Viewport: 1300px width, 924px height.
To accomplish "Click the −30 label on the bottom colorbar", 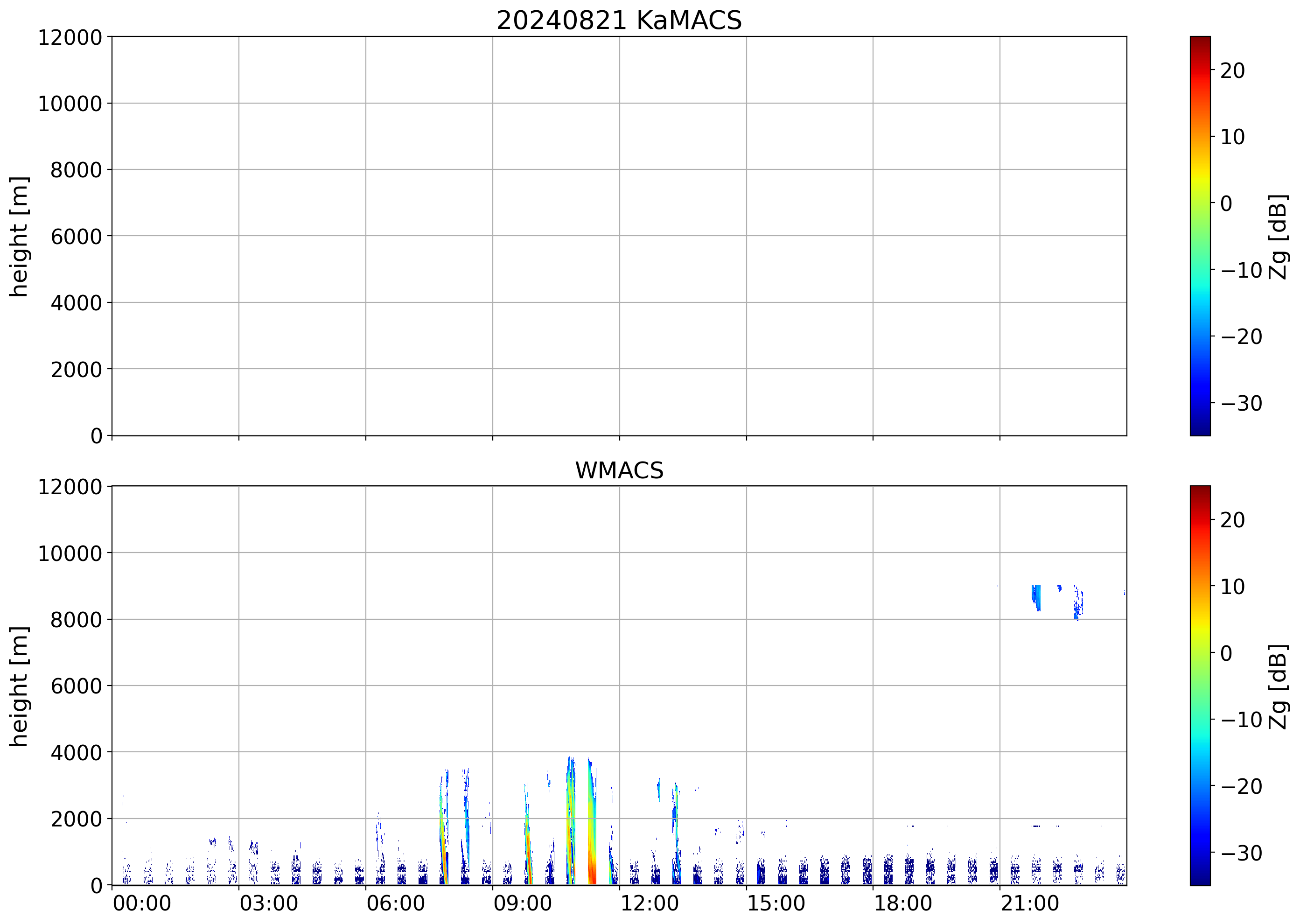I will [1241, 853].
